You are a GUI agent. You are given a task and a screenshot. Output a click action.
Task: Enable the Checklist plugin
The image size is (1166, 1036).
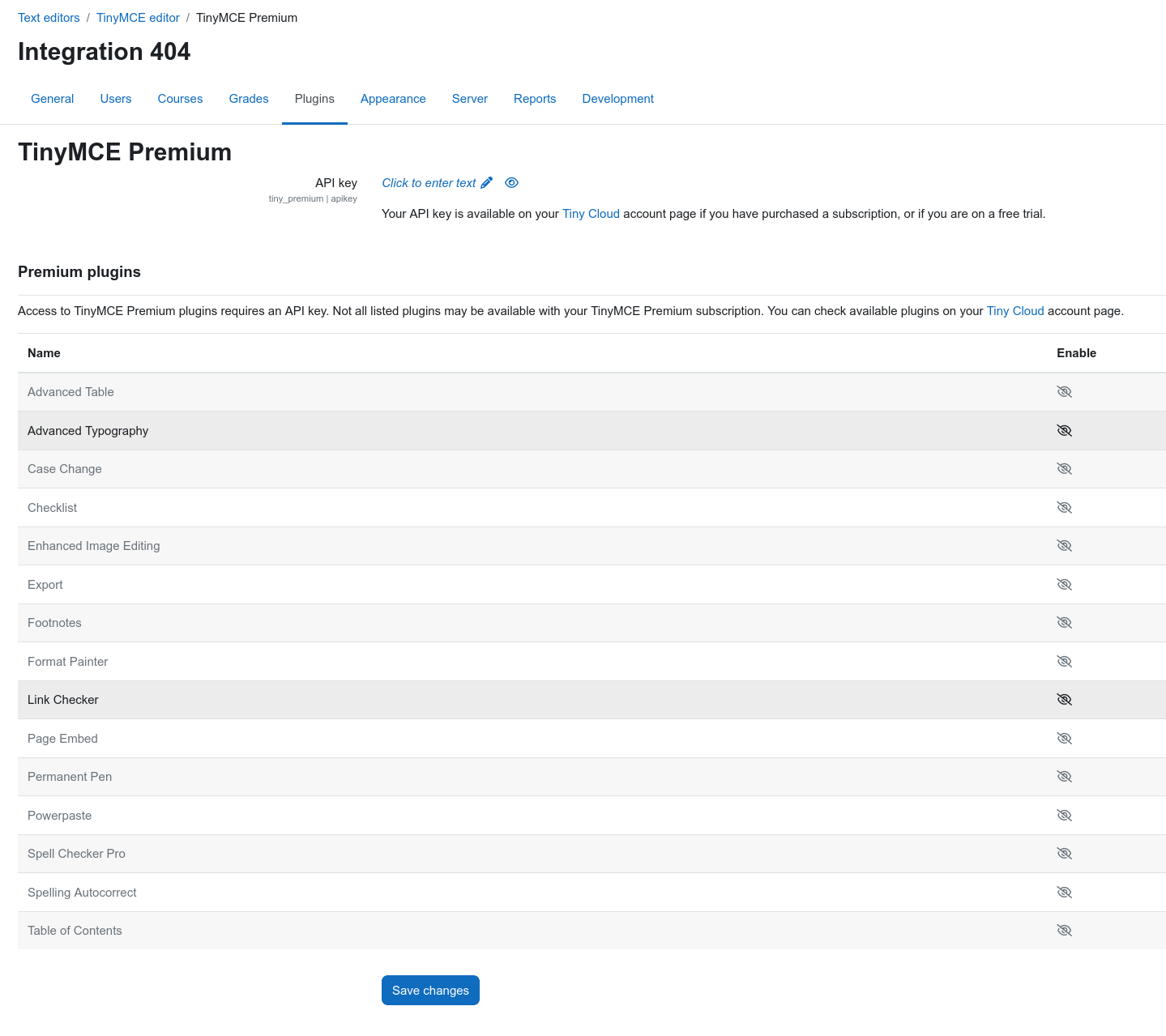coord(1065,508)
